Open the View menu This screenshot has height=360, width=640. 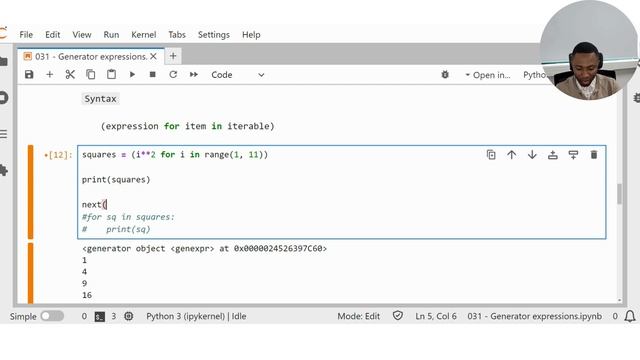pos(82,35)
